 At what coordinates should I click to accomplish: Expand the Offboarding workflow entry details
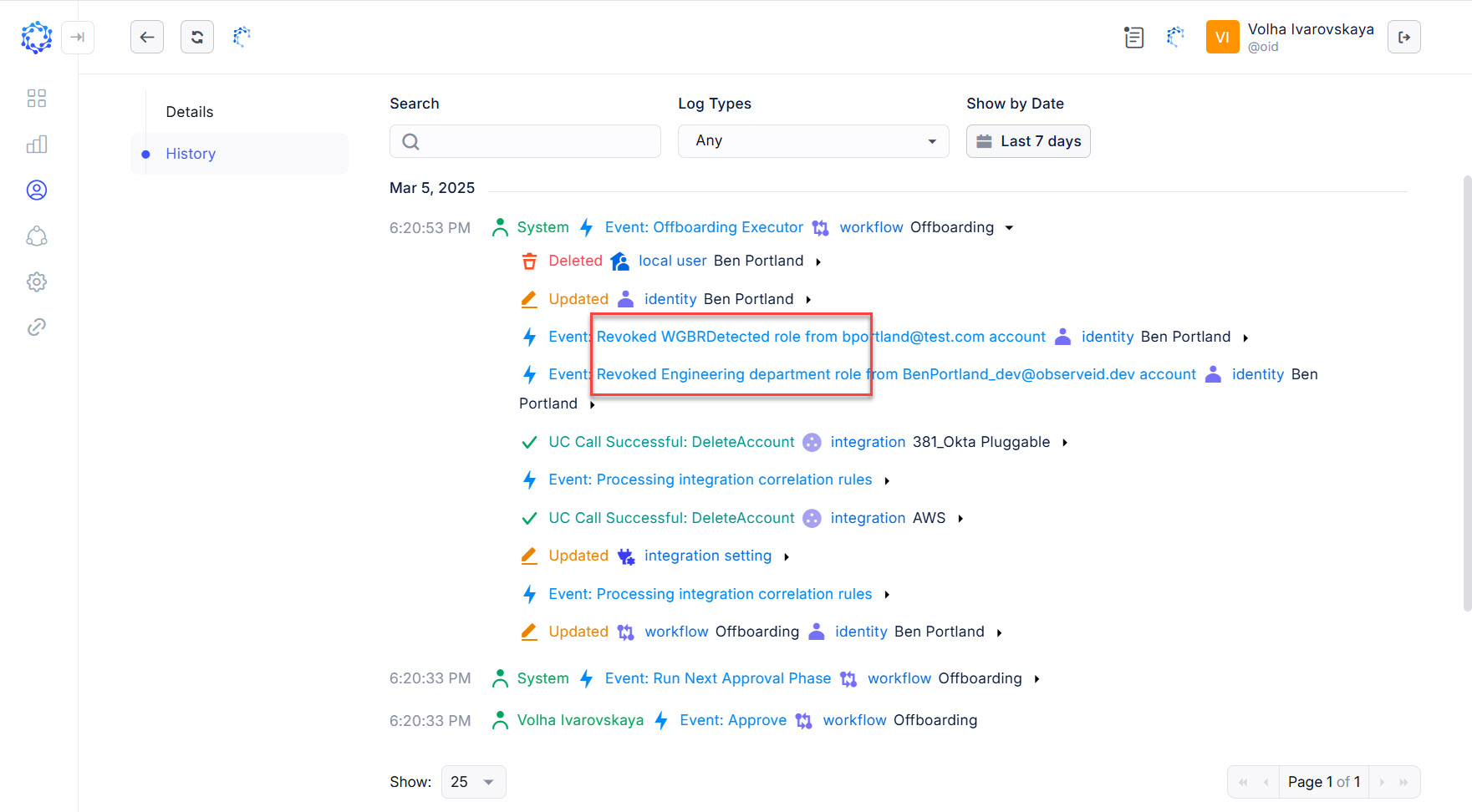point(1009,227)
